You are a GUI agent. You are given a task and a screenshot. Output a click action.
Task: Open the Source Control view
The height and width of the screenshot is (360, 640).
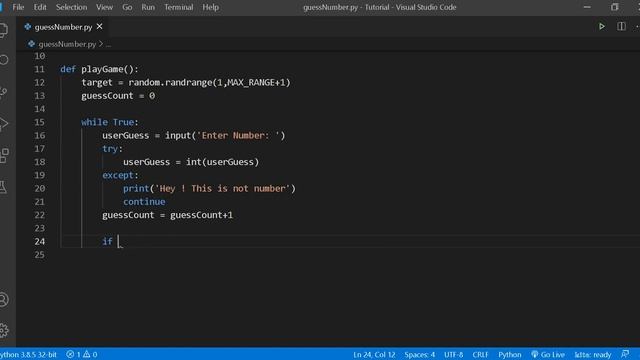(x=3, y=92)
